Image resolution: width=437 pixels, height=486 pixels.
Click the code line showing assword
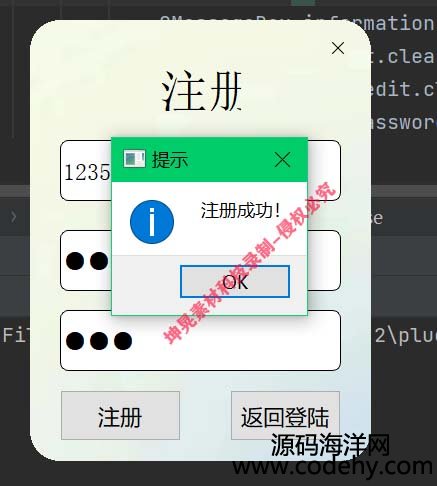point(404,123)
